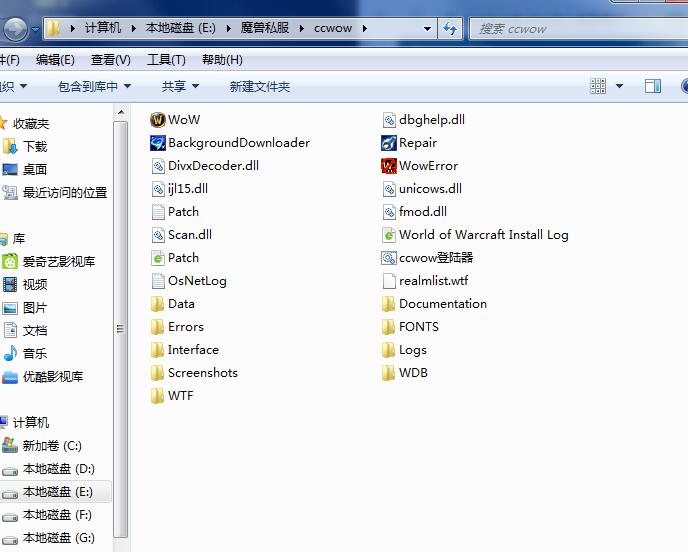The height and width of the screenshot is (552, 688).
Task: Open the FONTS folder icon
Action: (x=389, y=327)
